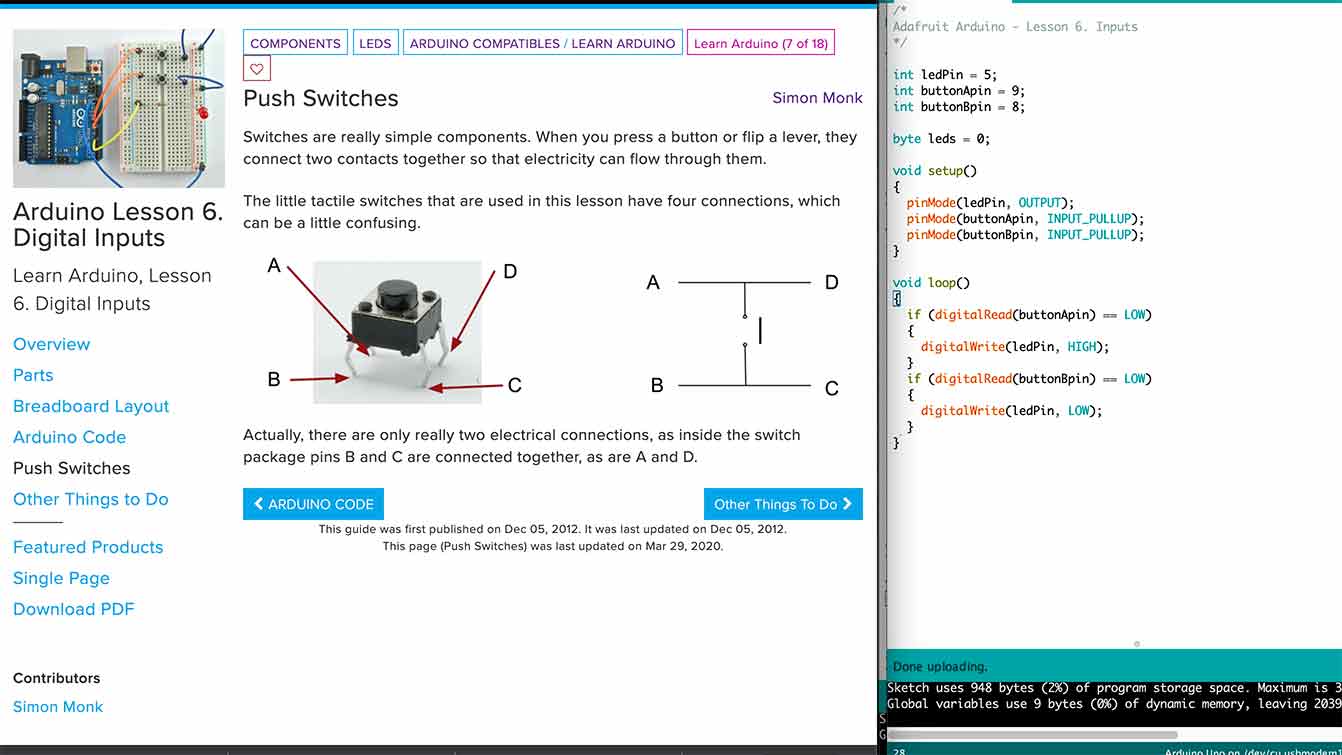Open the COMPONENTS category tag

(x=295, y=43)
